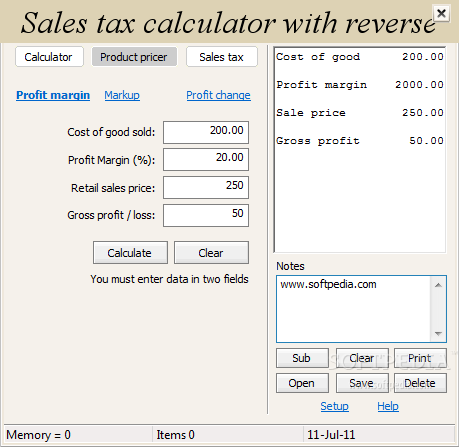This screenshot has height=447, width=459.
Task: Click the 'Items 0' status entry
Action: 176,435
